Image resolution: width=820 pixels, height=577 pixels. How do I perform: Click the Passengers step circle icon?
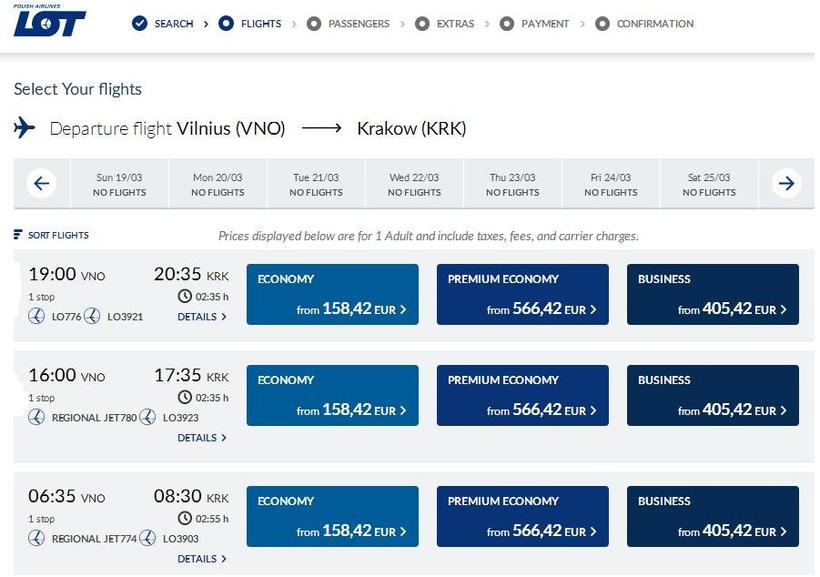[314, 24]
